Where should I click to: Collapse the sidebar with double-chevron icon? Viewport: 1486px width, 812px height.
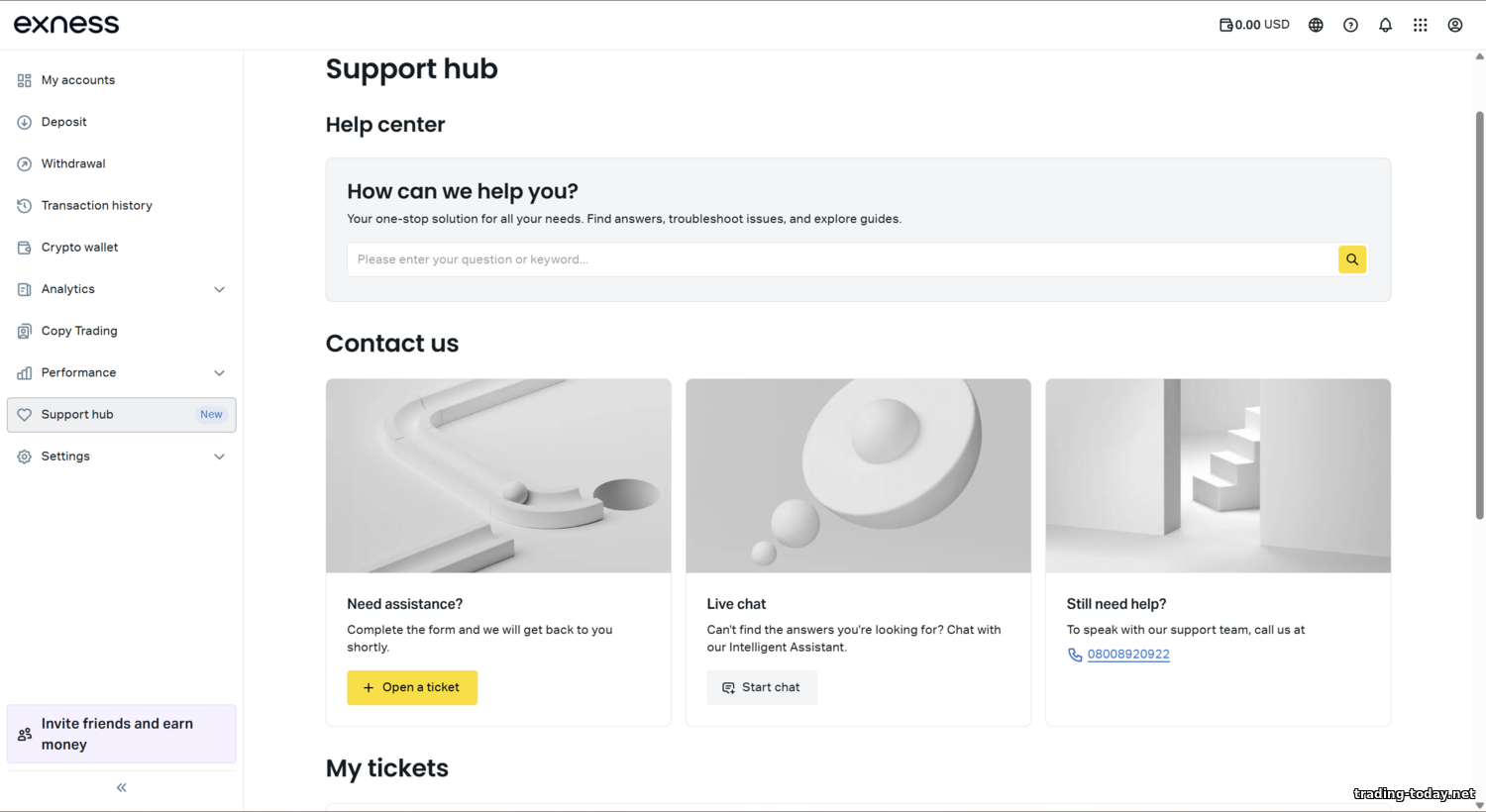pos(122,787)
